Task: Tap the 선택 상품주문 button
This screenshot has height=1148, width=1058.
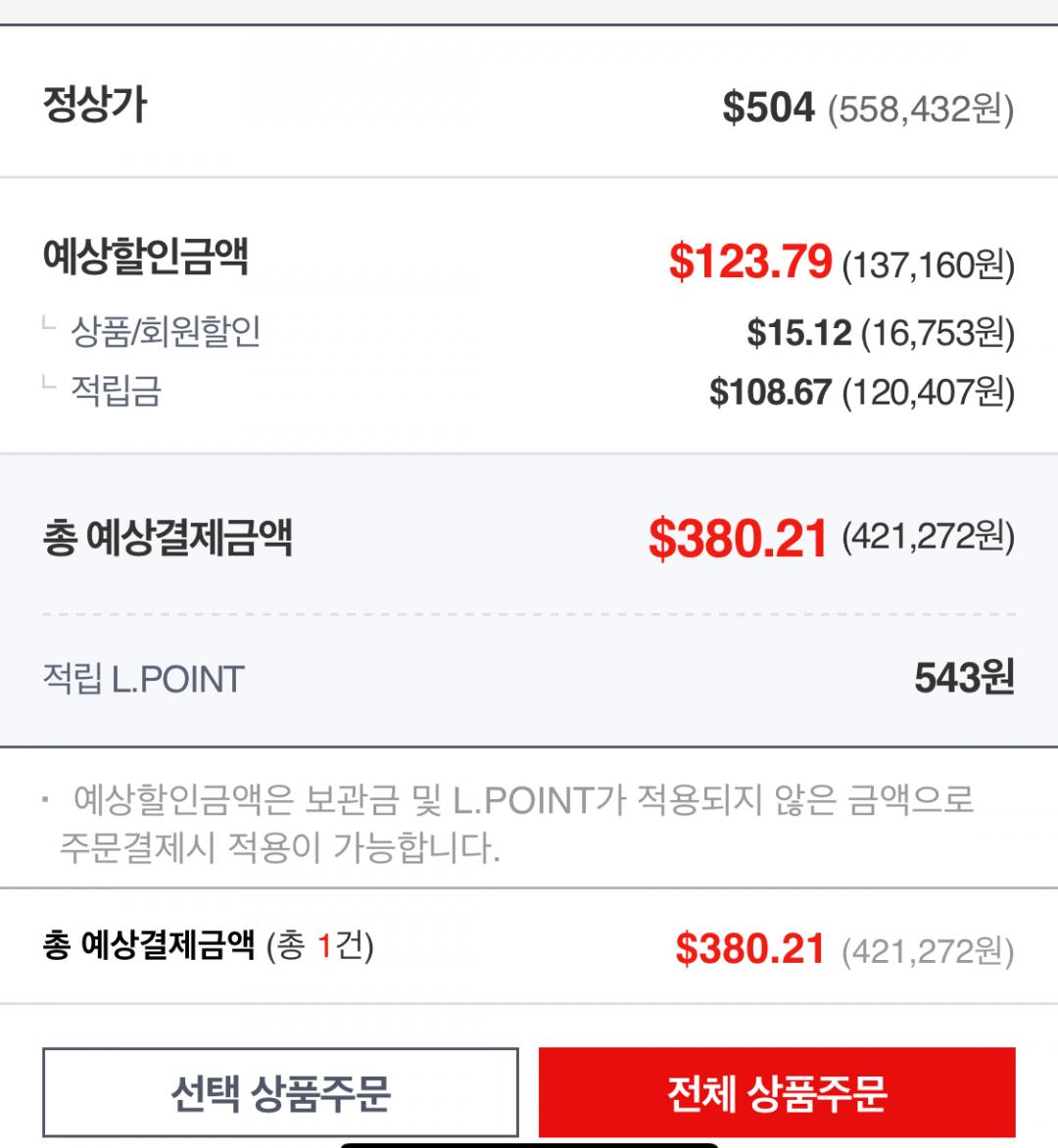Action: point(280,1092)
